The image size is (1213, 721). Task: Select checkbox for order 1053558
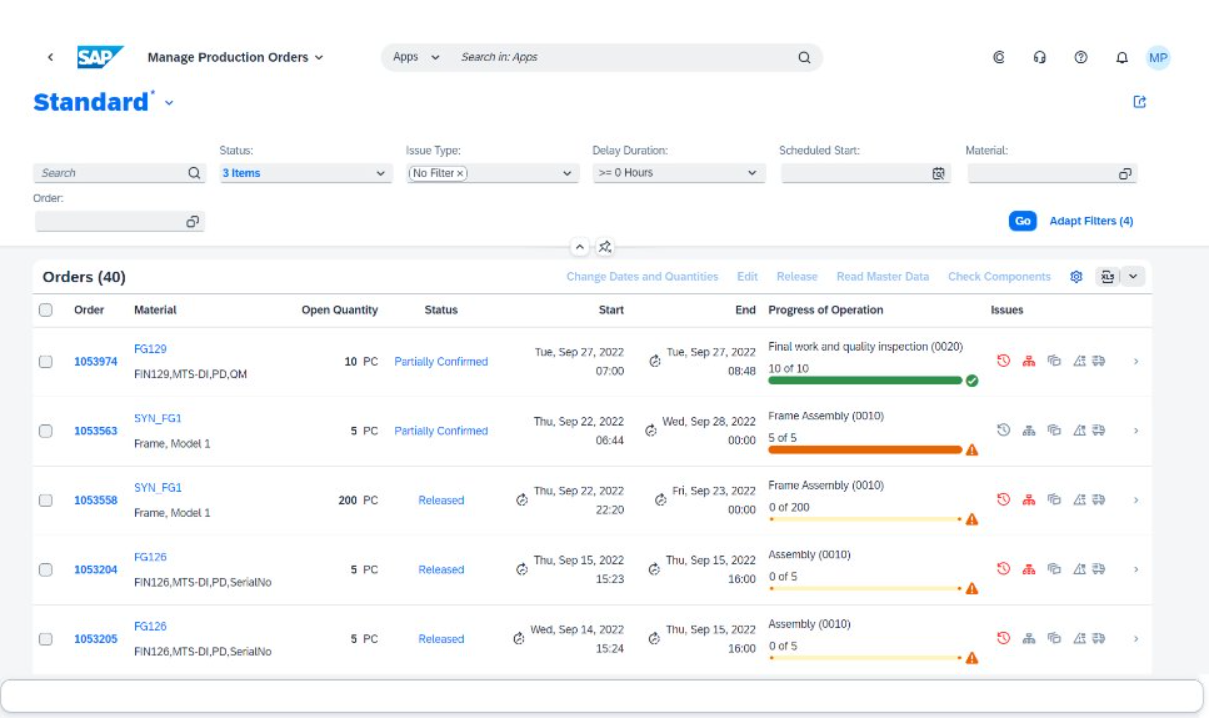[x=46, y=500]
